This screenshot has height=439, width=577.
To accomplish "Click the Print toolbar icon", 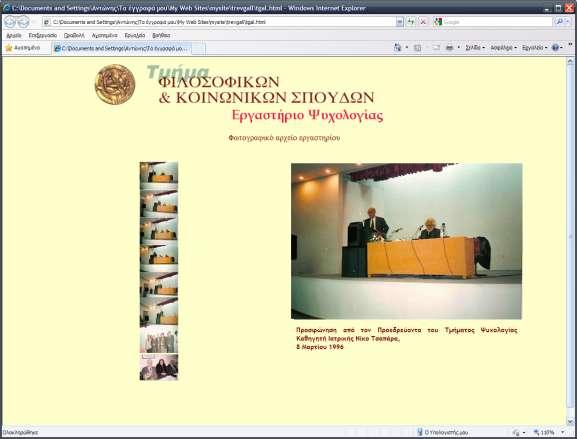I will tap(449, 48).
